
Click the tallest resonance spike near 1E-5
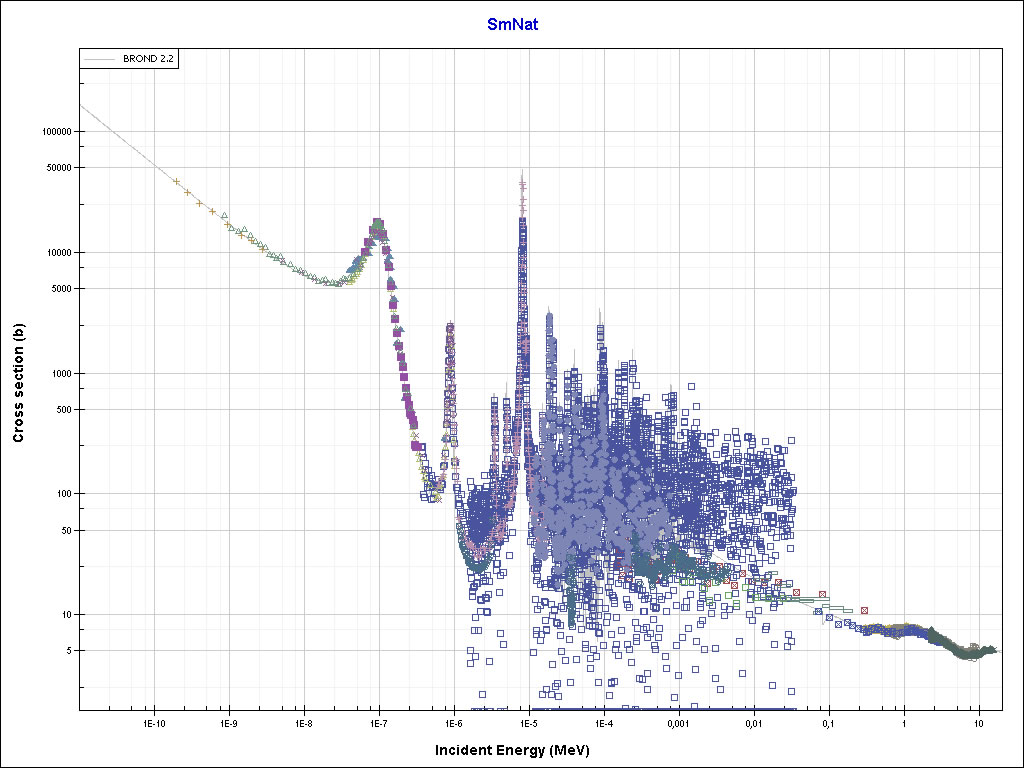(x=522, y=180)
